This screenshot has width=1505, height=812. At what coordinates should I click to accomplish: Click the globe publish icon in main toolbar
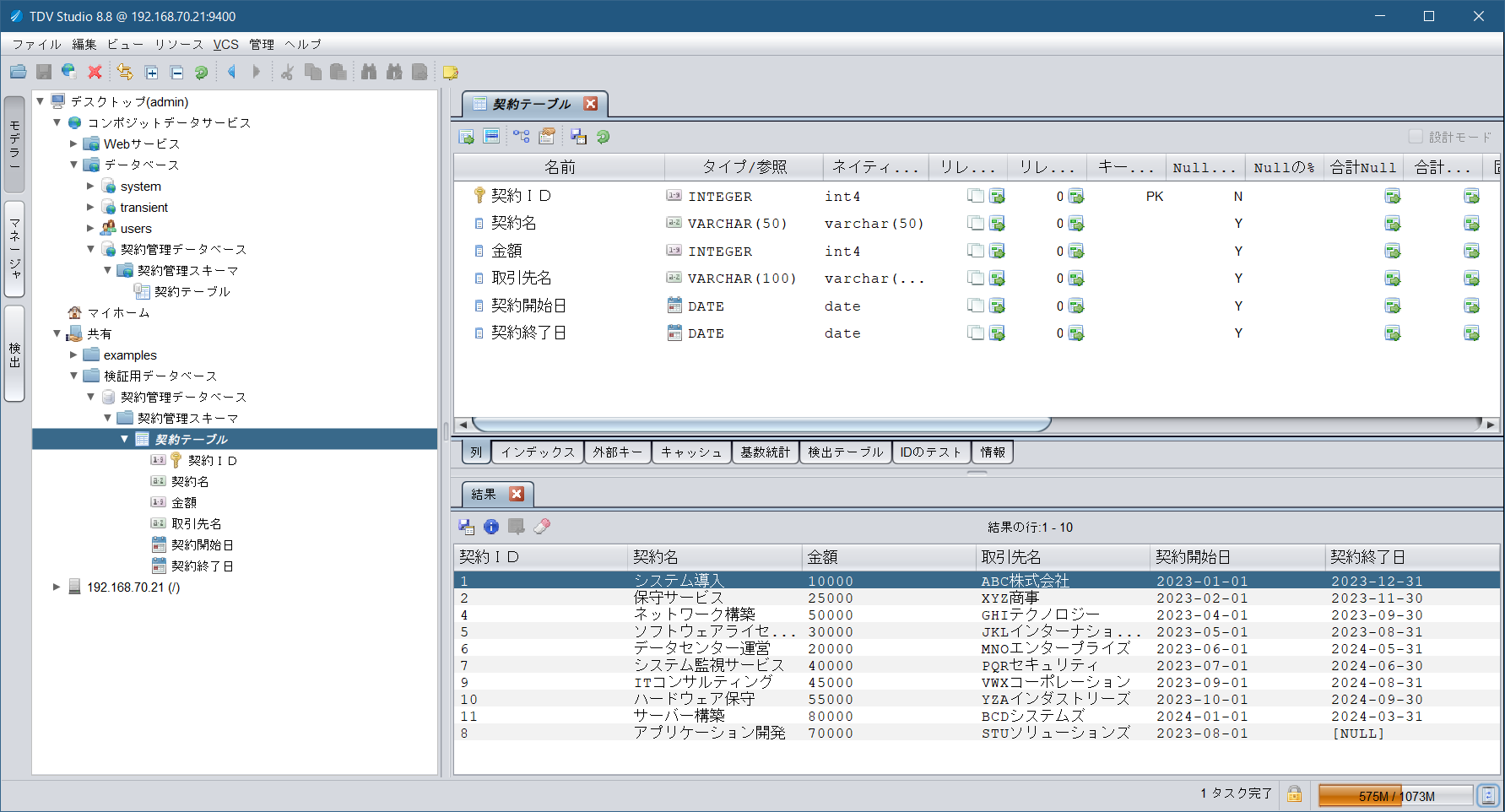pos(69,73)
